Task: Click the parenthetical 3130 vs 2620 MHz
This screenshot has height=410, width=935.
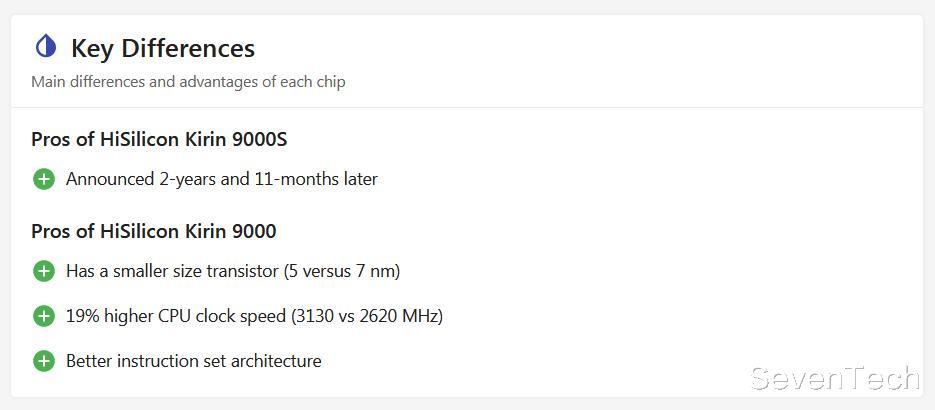Action: click(367, 316)
